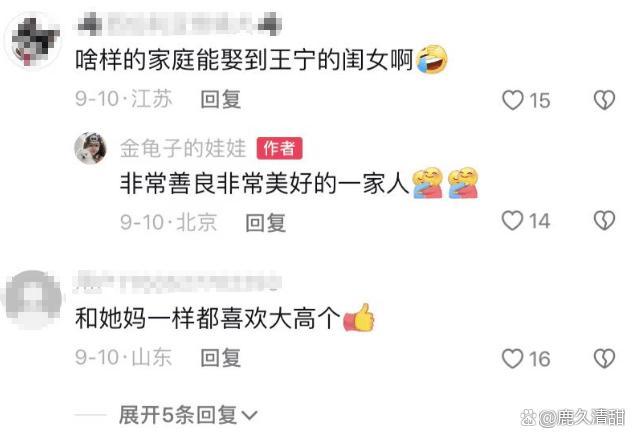Open the first commenter's pixelated avatar
The height and width of the screenshot is (441, 638).
pyautogui.click(x=34, y=43)
